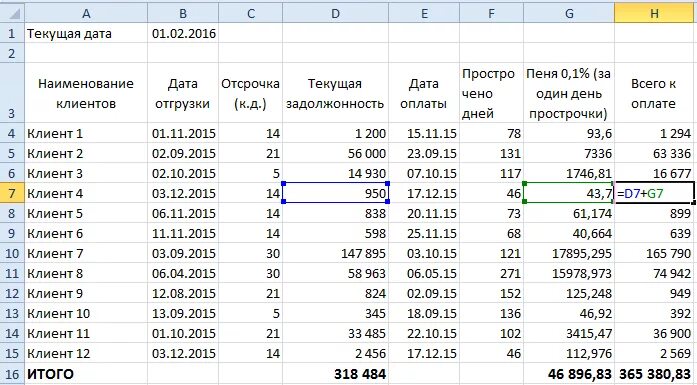Click penalty value 93,6
697x385 pixels.
(x=569, y=133)
